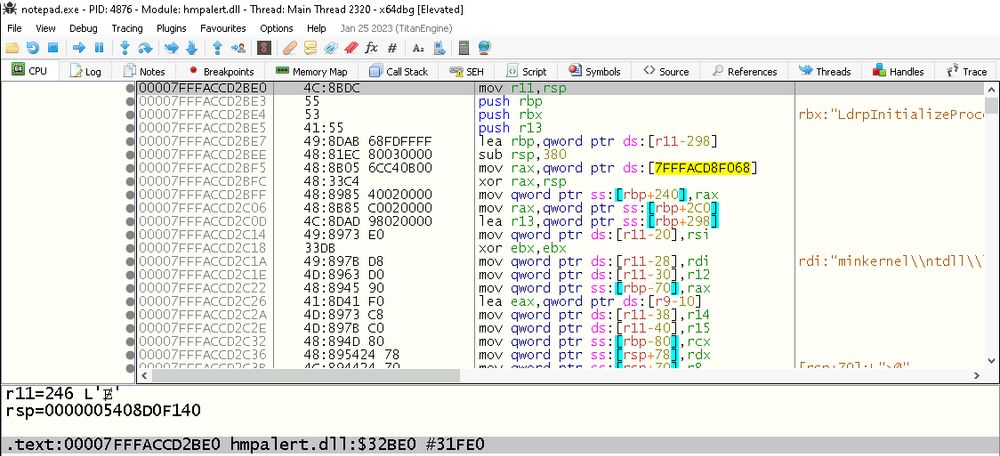Toggle breakpoint dot at address 00007FFFACCD2C18
Image resolution: width=1000 pixels, height=456 pixels.
coord(131,247)
